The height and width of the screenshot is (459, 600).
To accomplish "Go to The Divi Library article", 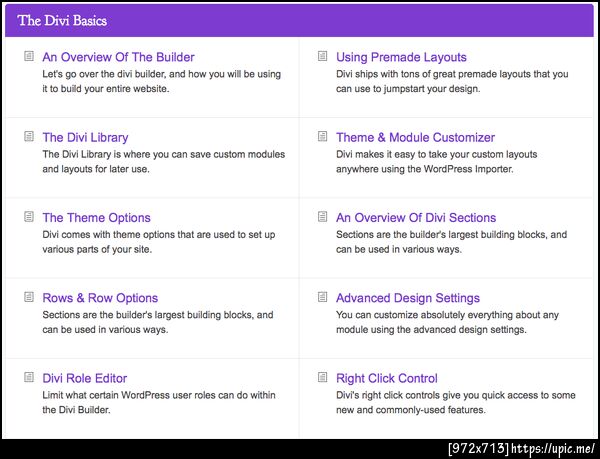I will pyautogui.click(x=85, y=137).
